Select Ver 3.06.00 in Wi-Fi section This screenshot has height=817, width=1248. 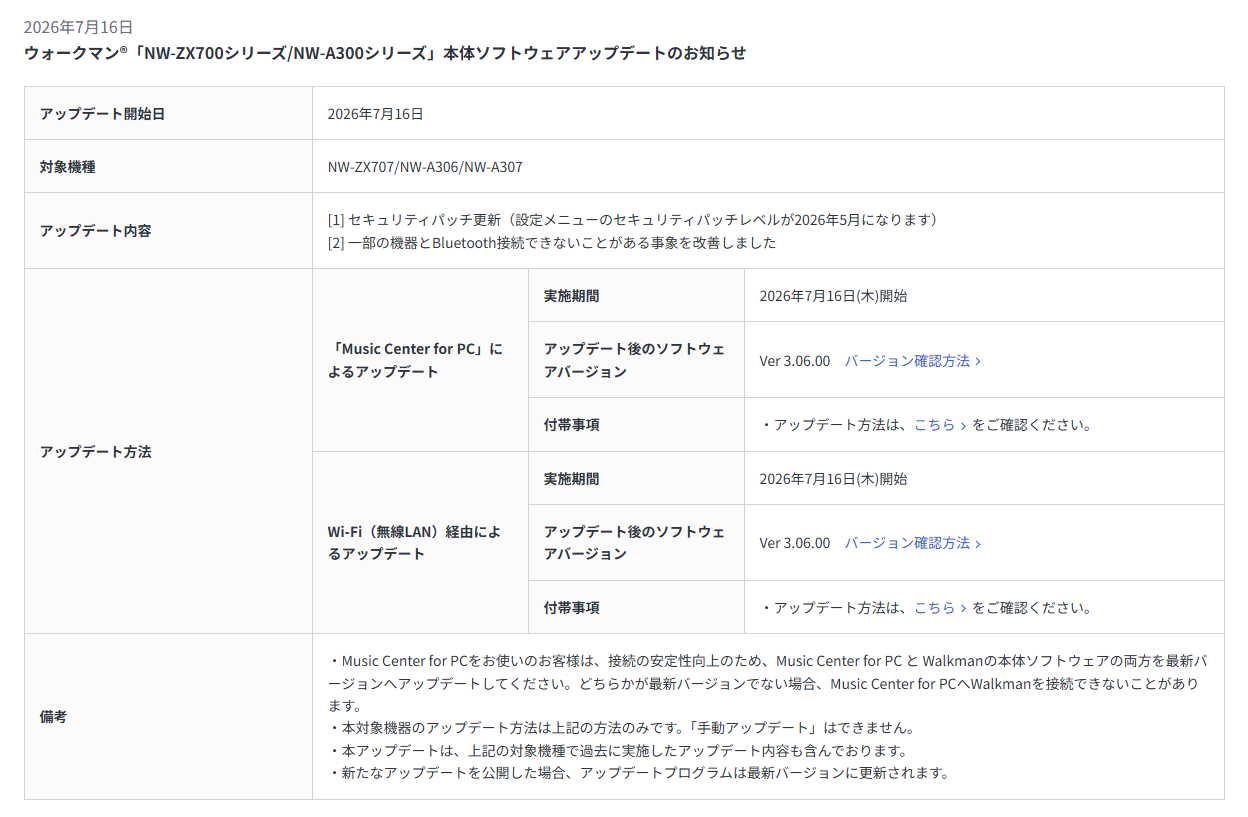coord(795,543)
